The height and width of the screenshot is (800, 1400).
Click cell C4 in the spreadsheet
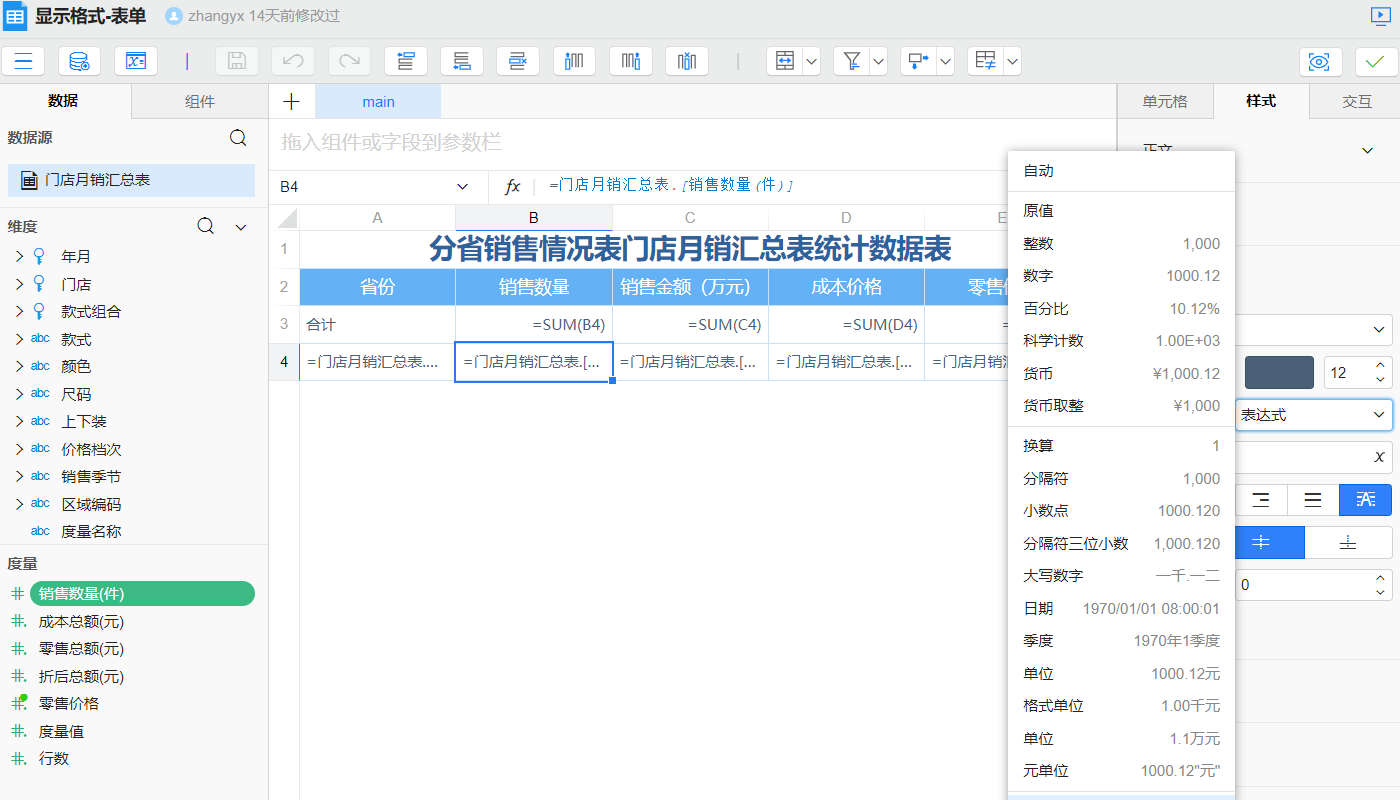tap(690, 362)
